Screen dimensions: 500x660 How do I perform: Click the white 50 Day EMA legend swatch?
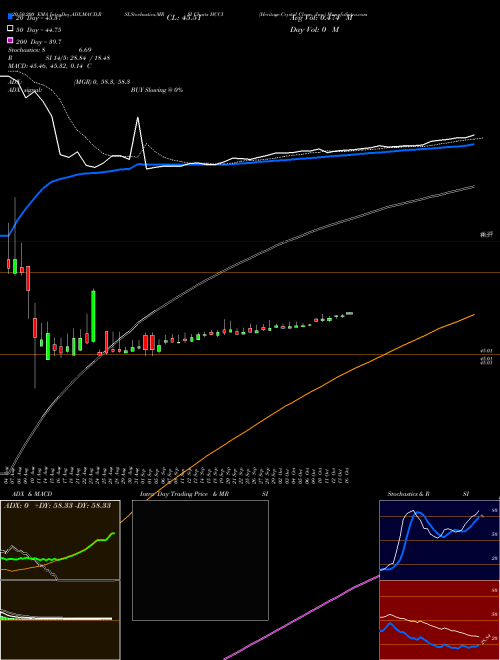[x=10, y=29]
